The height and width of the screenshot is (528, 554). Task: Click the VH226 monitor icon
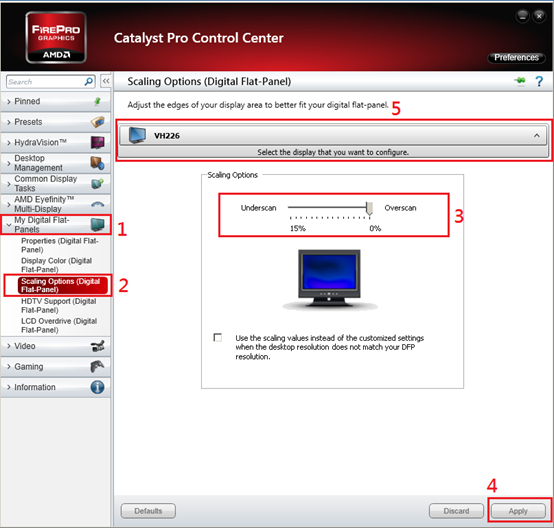pyautogui.click(x=137, y=136)
